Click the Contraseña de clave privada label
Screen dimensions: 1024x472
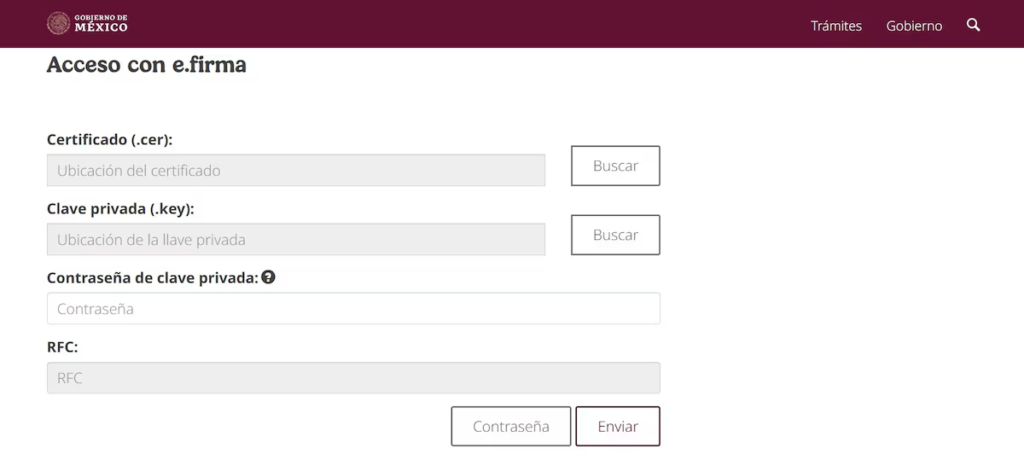pyautogui.click(x=152, y=277)
